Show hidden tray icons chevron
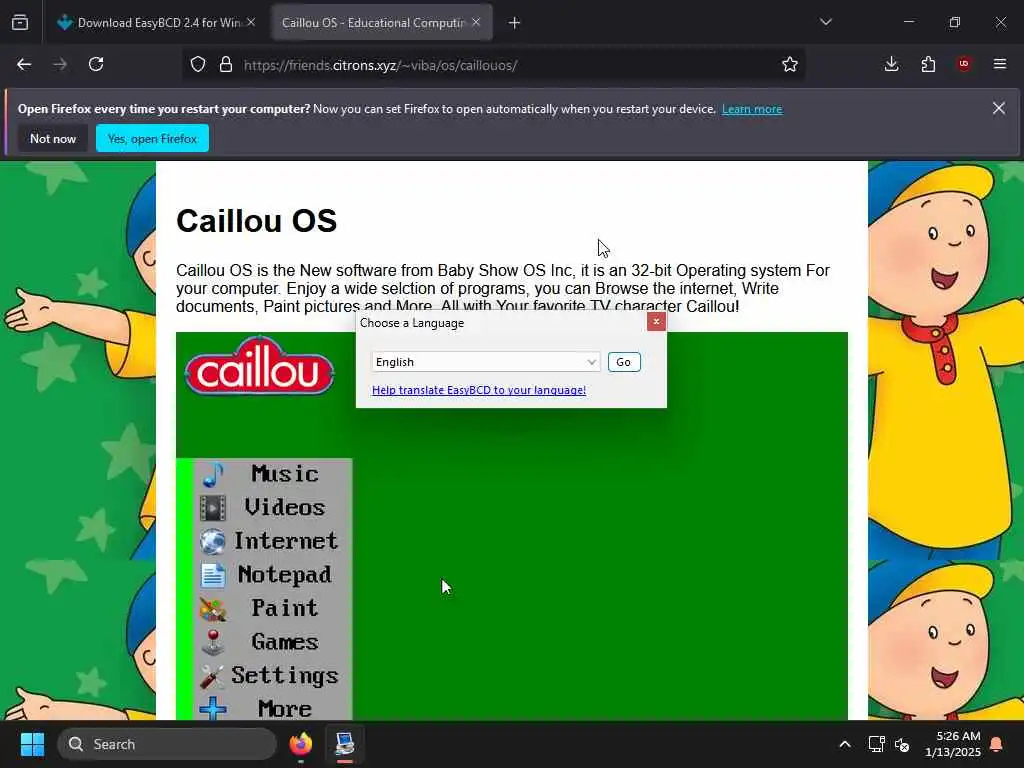1024x768 pixels. coord(844,744)
